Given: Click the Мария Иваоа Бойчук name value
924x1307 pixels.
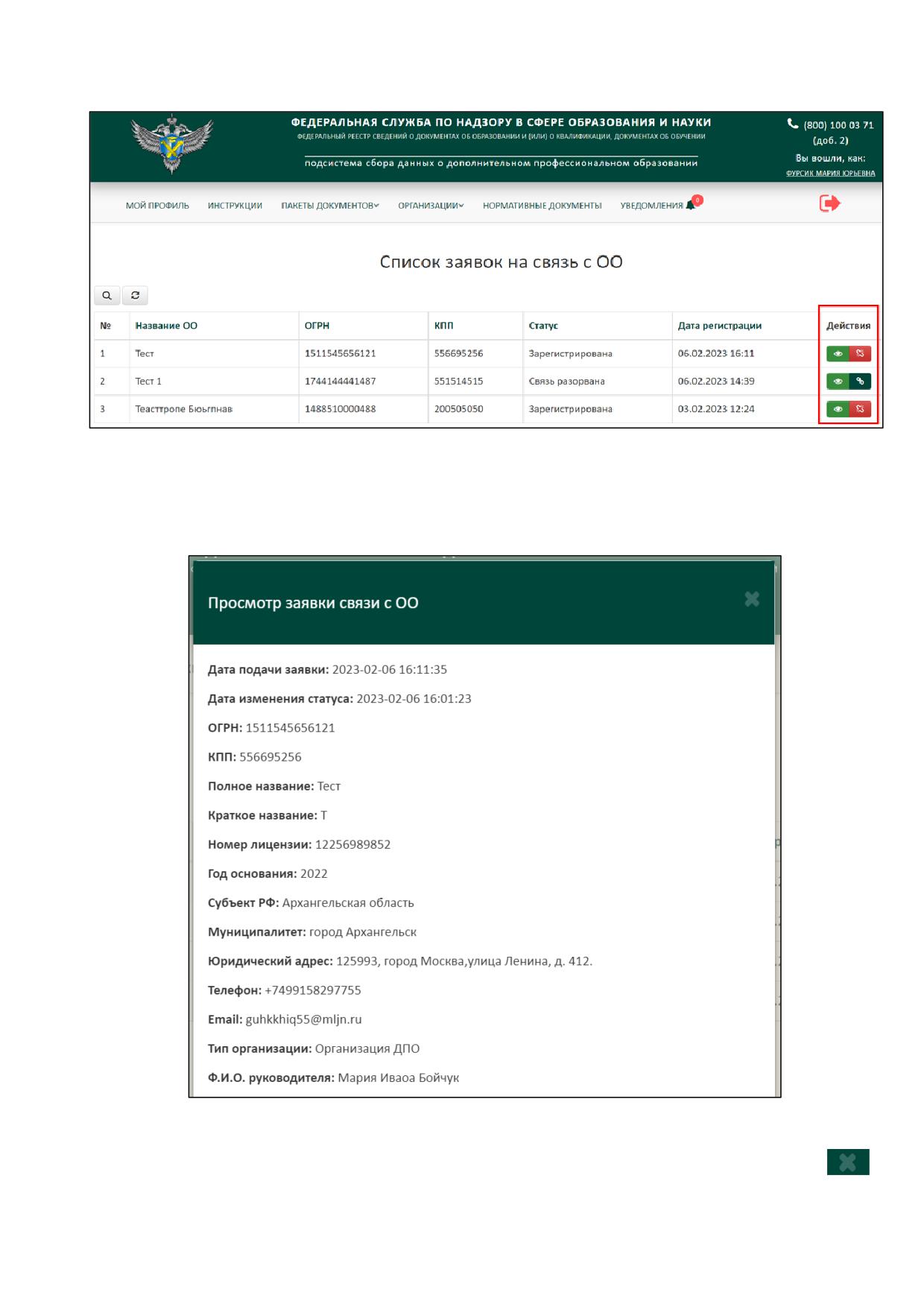Looking at the screenshot, I should point(399,1078).
